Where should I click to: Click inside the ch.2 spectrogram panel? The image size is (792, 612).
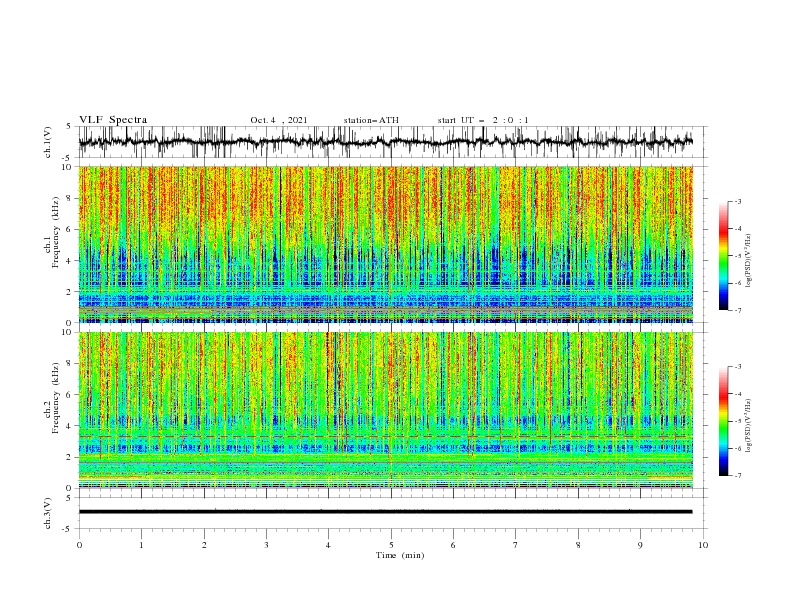[385, 410]
